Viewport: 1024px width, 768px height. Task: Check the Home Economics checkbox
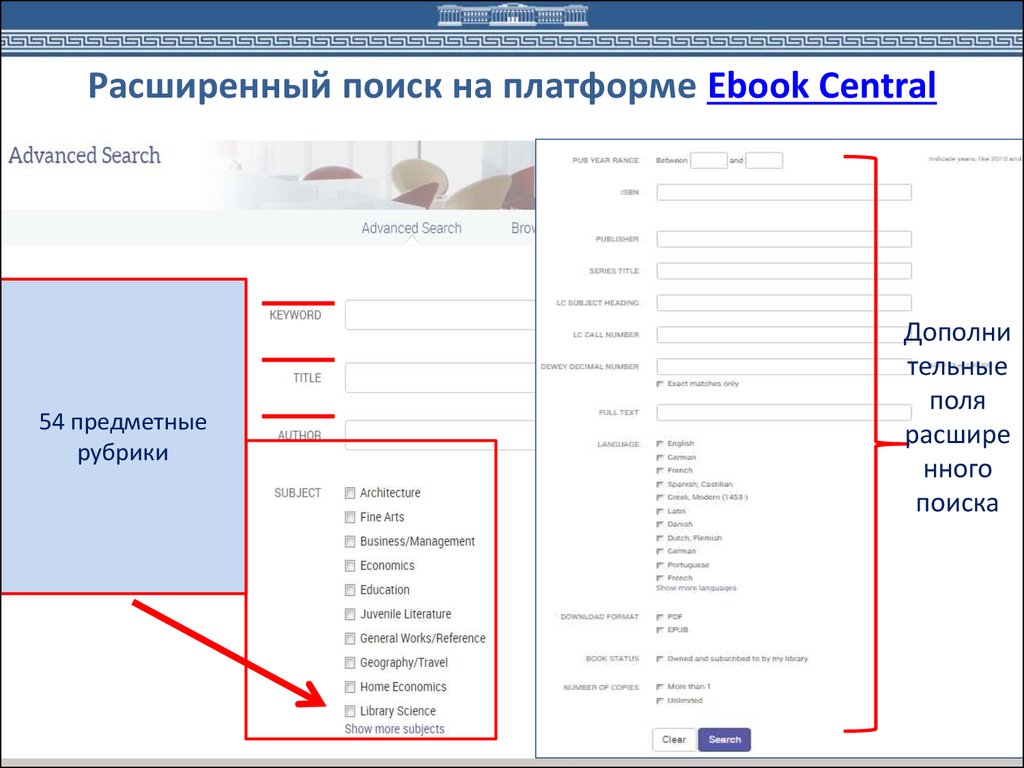click(350, 686)
